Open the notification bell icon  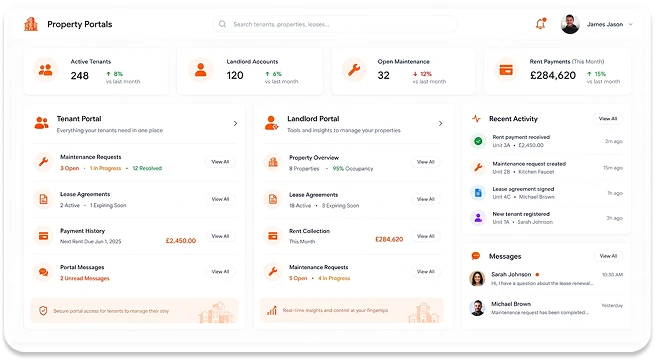click(541, 24)
